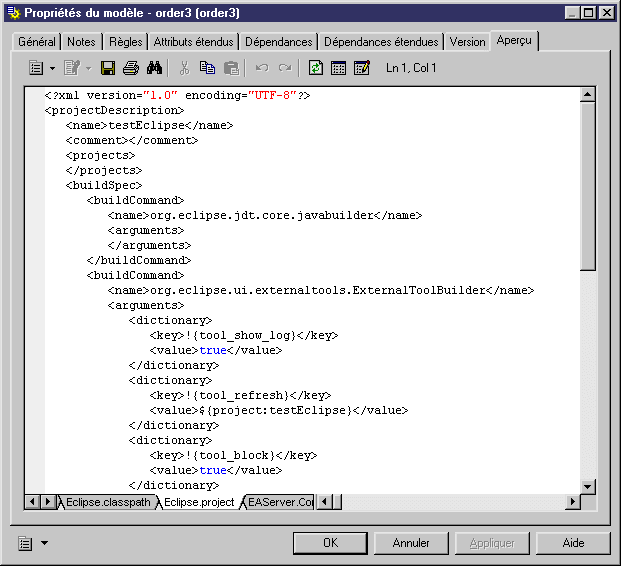The image size is (621, 566).
Task: Switch to Eclipse.classpath file tab
Action: point(108,501)
